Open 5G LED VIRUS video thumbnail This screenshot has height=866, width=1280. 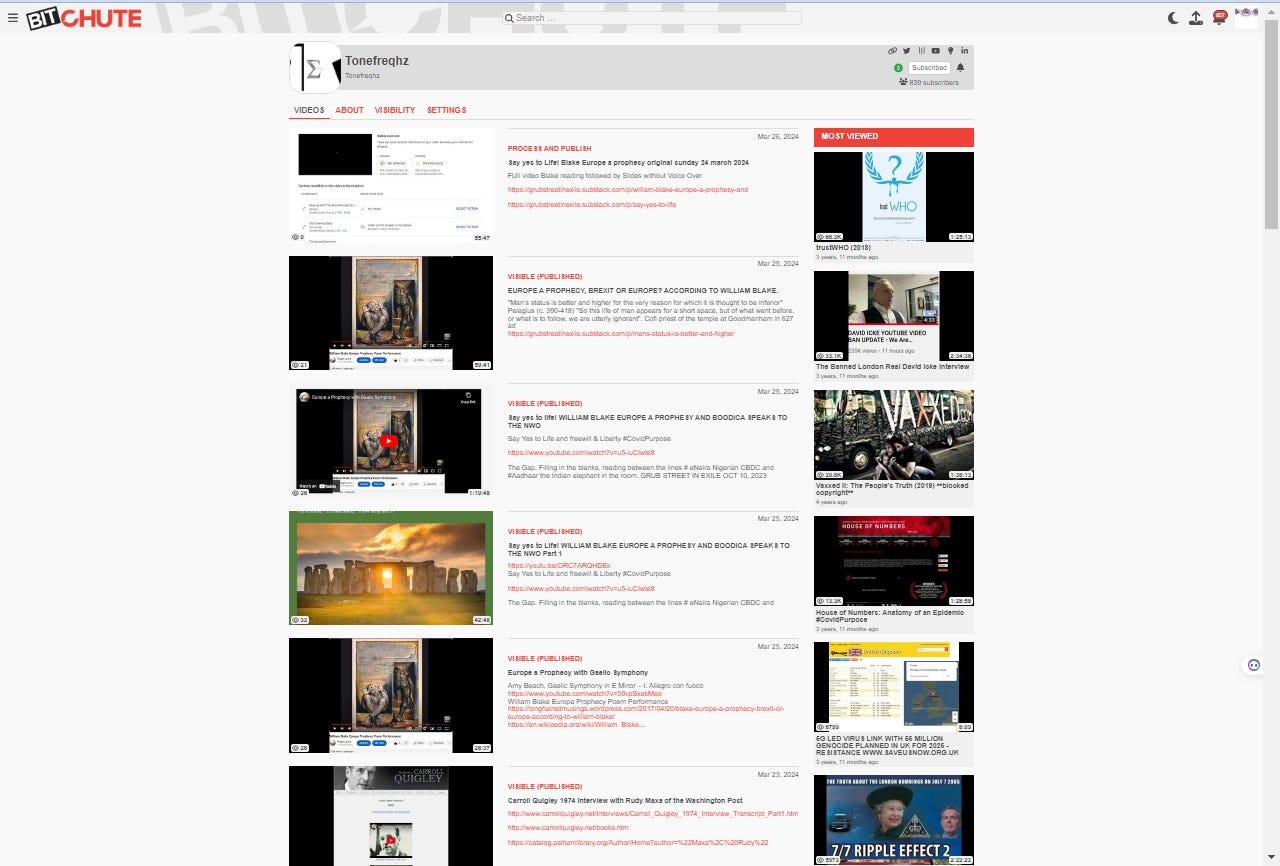[x=893, y=687]
